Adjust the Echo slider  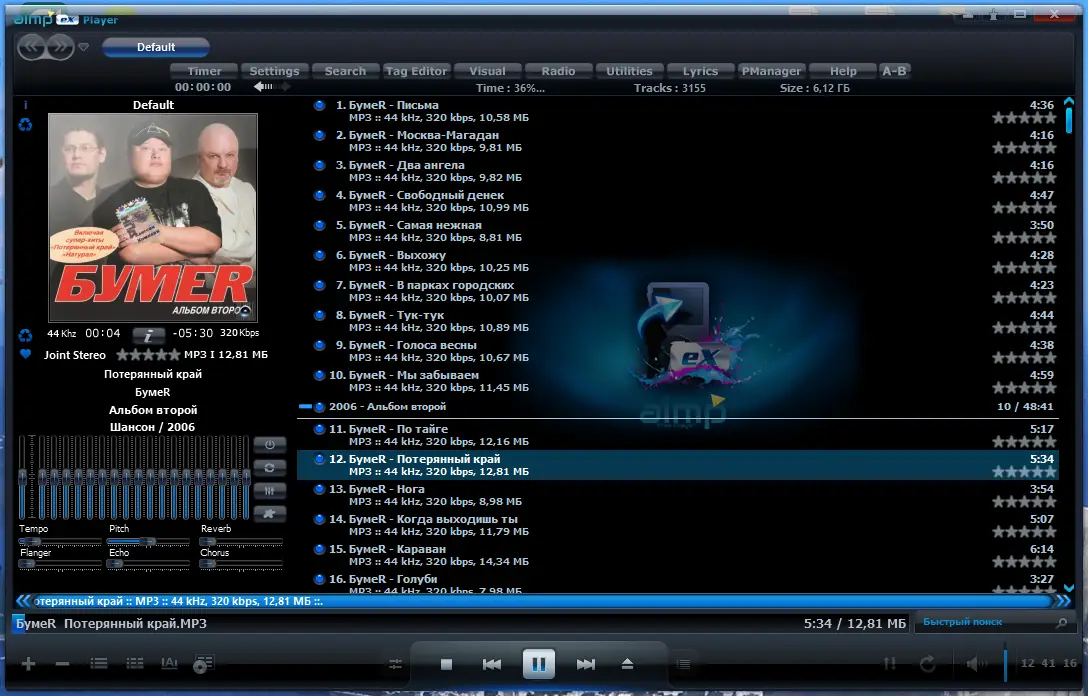point(148,564)
